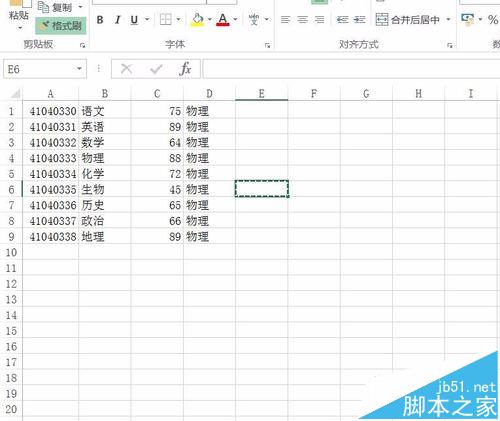Click the Format Painter (格式刷) button
This screenshot has height=421, width=500.
[x=61, y=26]
